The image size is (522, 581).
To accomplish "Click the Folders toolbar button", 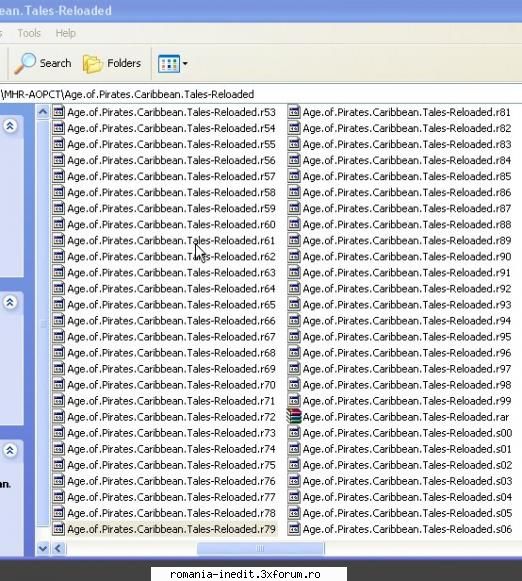I will 112,63.
